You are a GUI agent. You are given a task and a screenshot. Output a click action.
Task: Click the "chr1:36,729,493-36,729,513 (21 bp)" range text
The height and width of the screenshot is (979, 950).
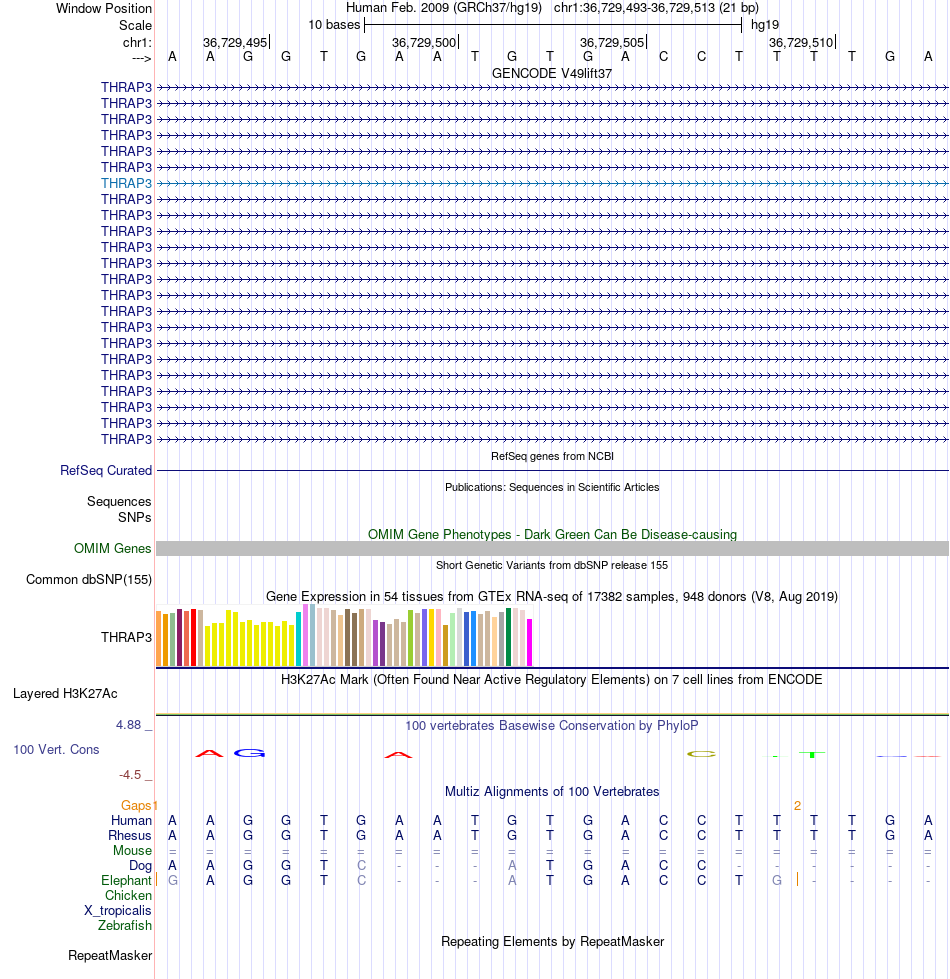tap(656, 8)
